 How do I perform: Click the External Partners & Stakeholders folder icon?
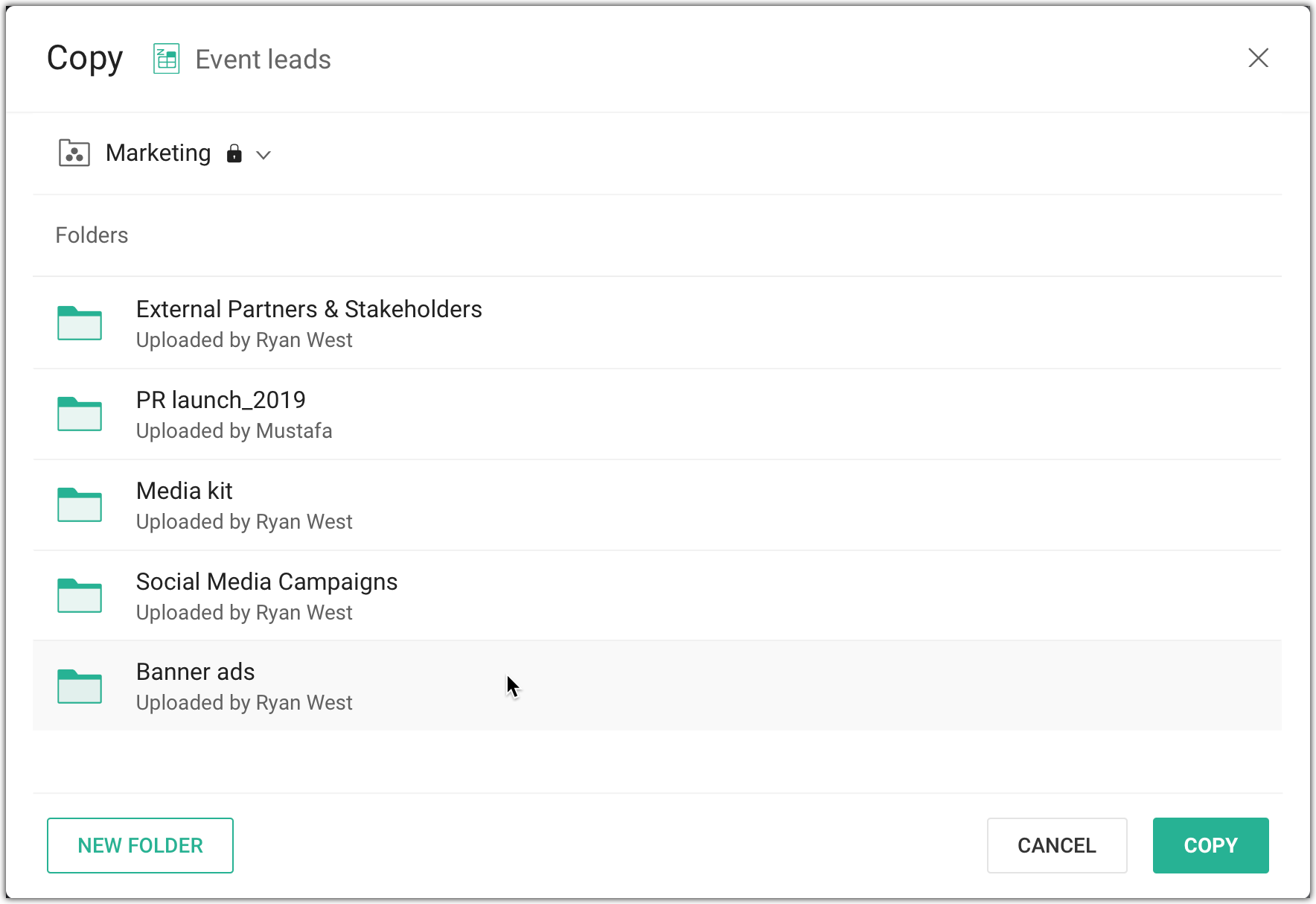click(x=80, y=323)
